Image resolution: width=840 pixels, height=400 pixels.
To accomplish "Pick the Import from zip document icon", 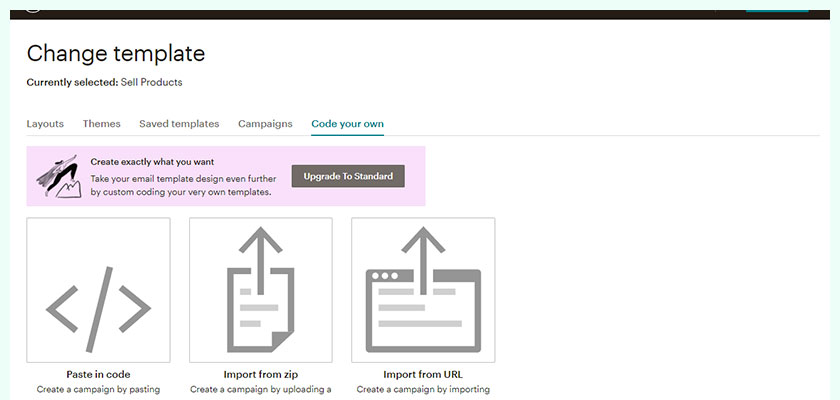I will [x=261, y=290].
